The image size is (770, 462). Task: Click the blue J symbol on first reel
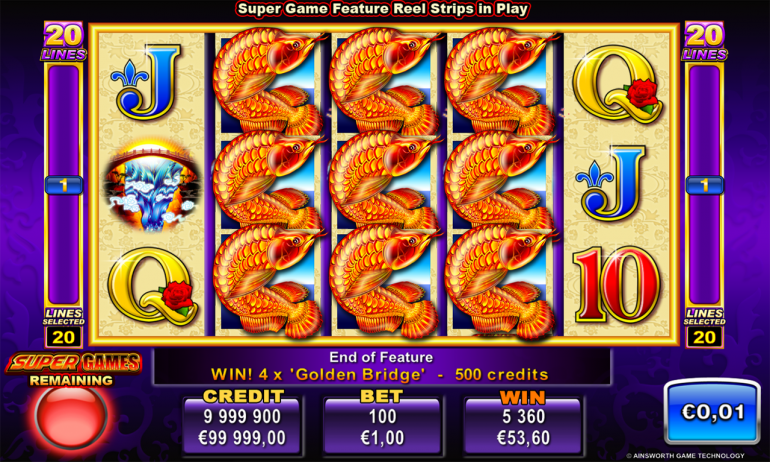click(x=146, y=82)
